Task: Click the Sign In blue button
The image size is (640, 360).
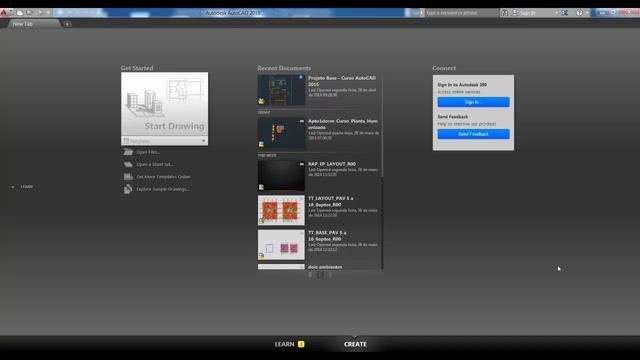Action: pyautogui.click(x=473, y=102)
